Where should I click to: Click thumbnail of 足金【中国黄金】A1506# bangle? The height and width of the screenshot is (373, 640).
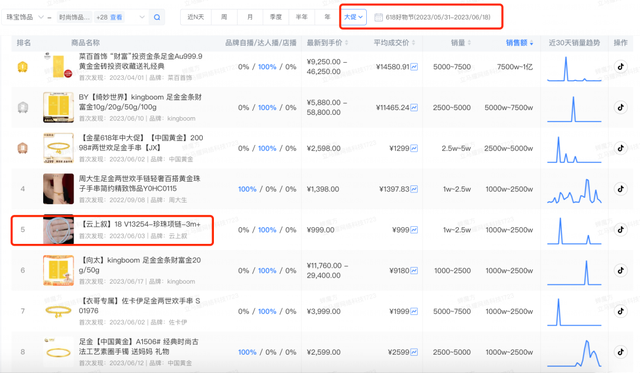[x=58, y=352]
